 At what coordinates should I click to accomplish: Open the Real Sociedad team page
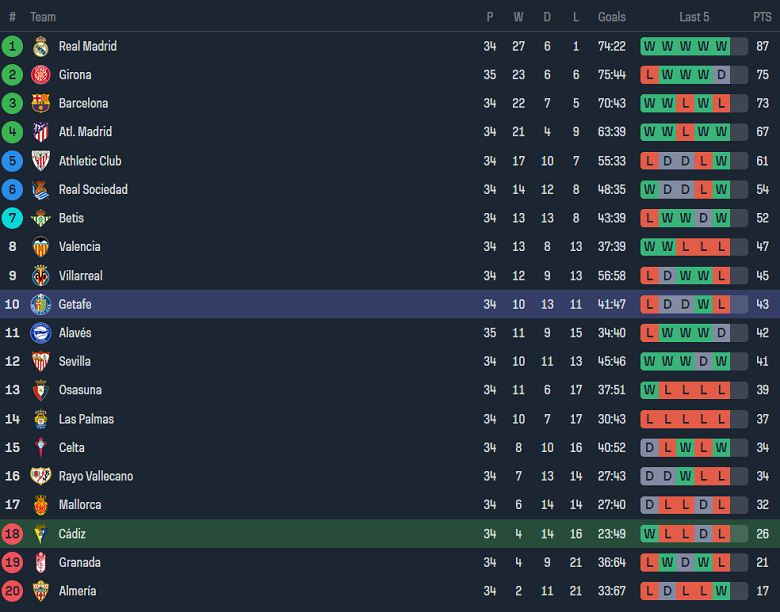pos(93,190)
